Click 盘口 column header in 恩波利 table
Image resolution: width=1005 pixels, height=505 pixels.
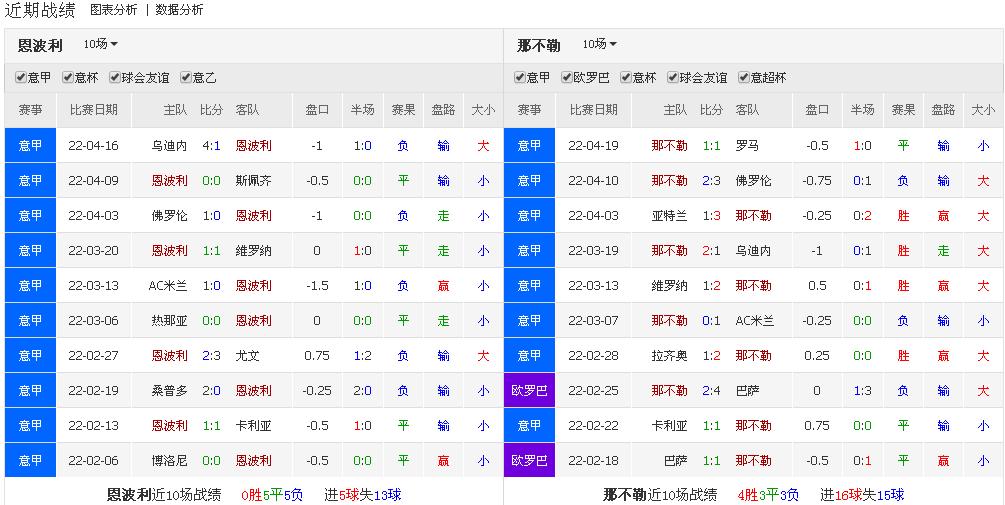coord(317,110)
